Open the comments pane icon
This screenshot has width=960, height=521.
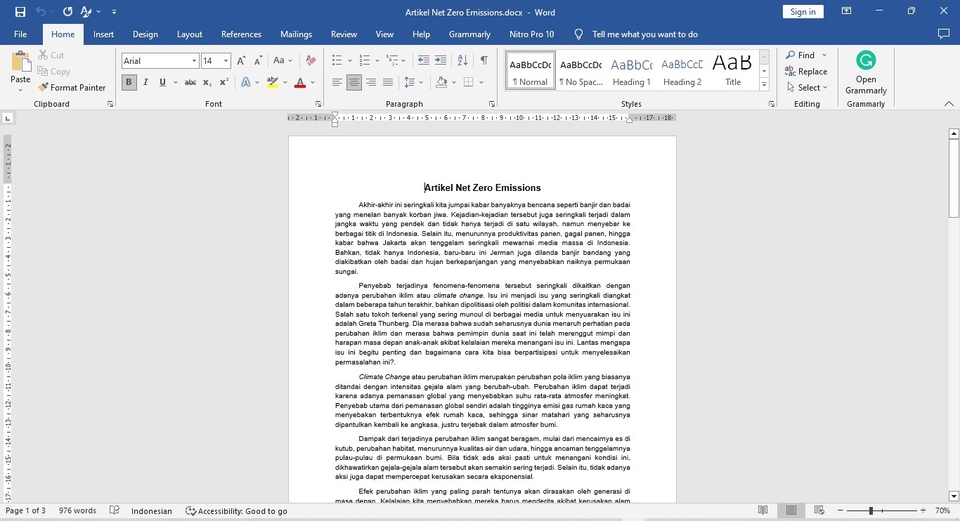(943, 34)
